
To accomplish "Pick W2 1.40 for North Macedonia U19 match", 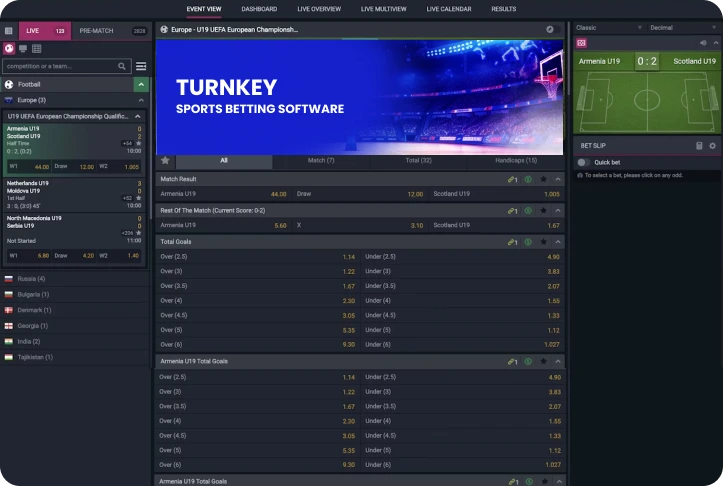I will pos(119,256).
